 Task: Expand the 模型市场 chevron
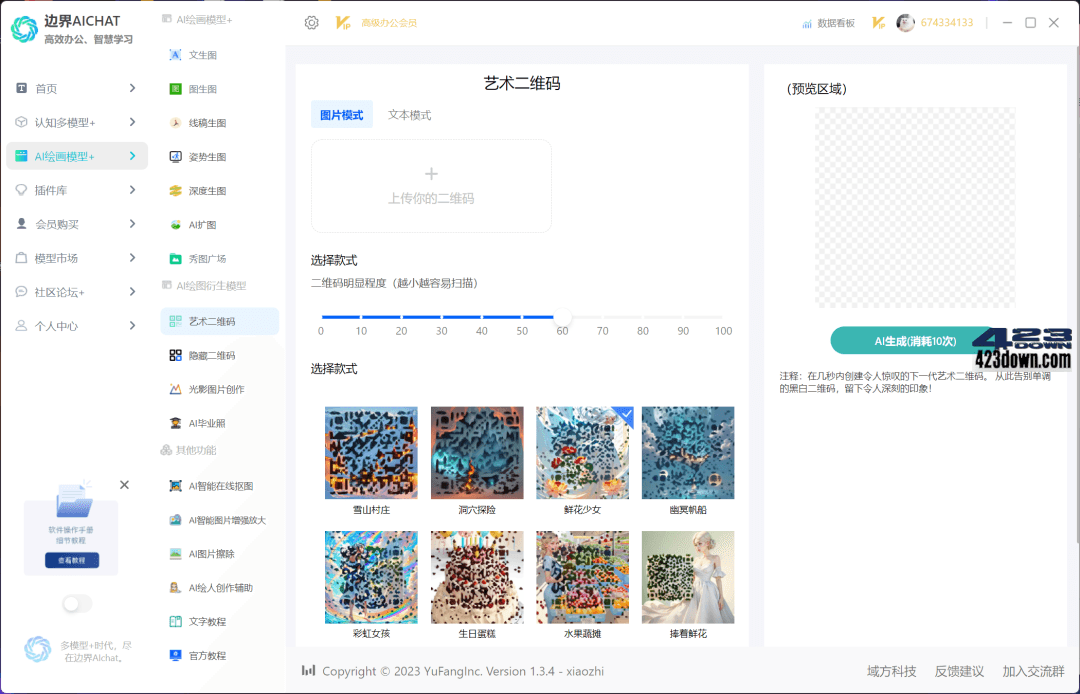tap(132, 257)
